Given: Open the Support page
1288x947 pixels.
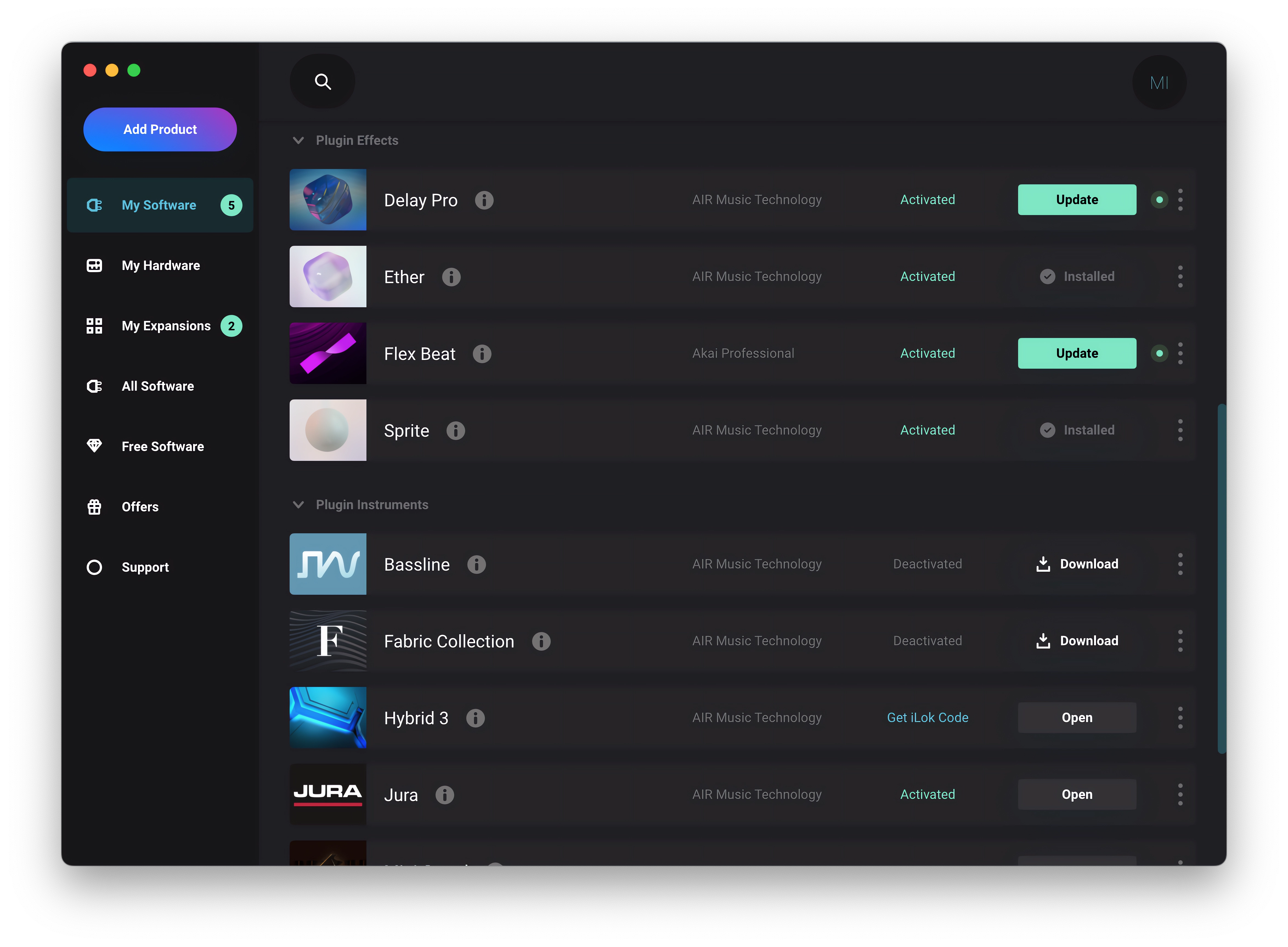Looking at the screenshot, I should [x=160, y=568].
